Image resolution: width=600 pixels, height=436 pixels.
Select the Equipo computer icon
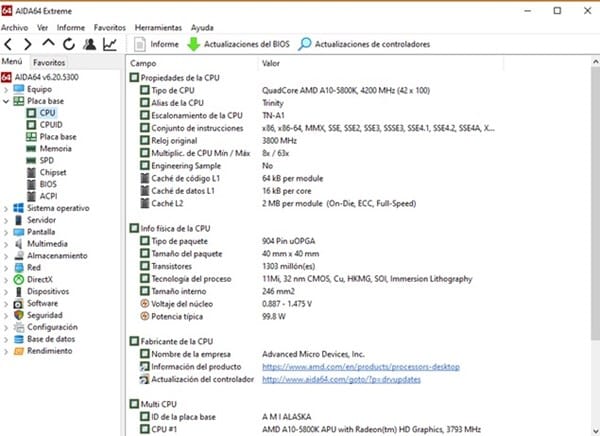coord(19,89)
